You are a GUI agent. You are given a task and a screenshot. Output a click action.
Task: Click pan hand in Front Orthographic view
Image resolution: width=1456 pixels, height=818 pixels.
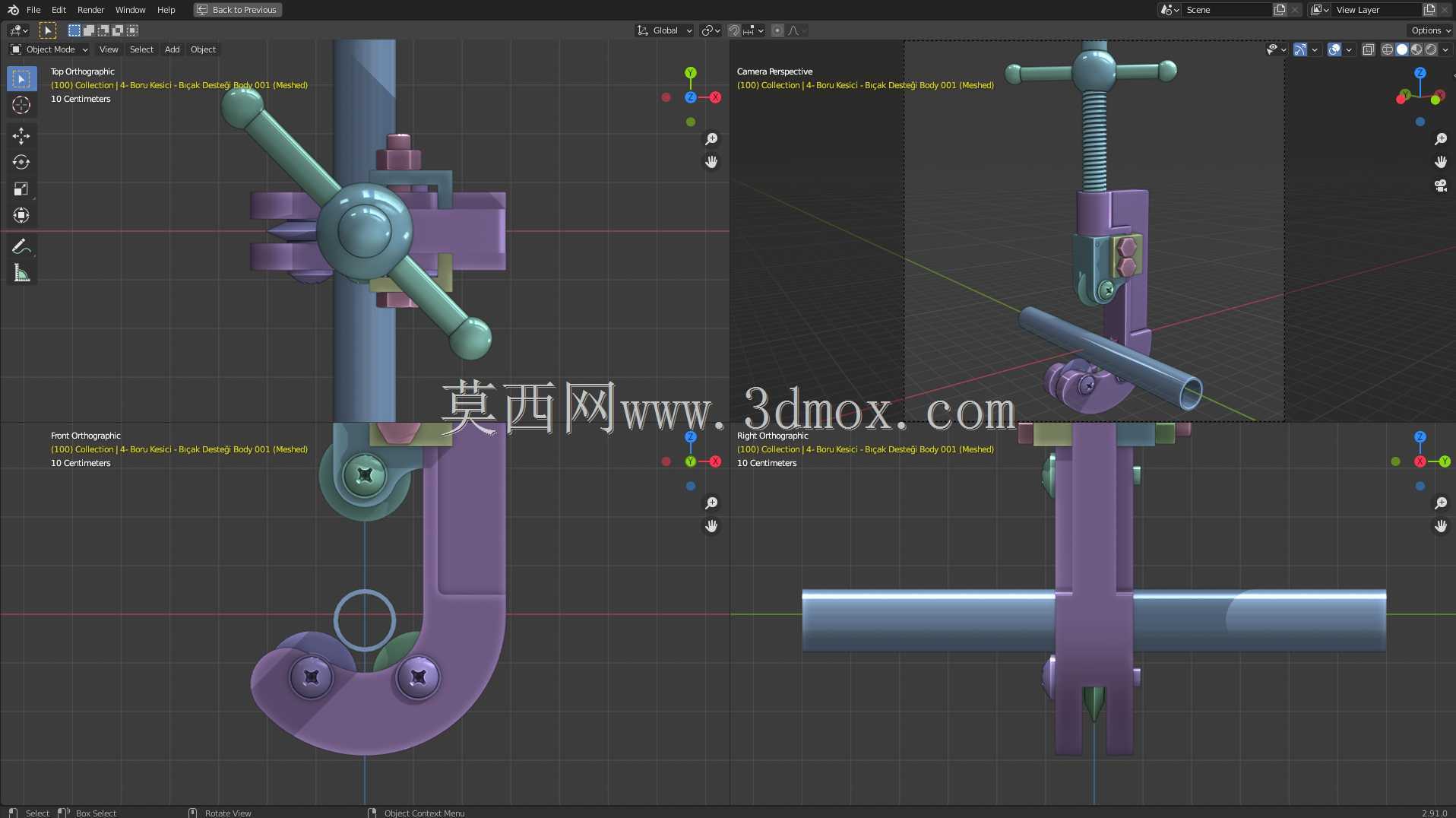tap(711, 526)
